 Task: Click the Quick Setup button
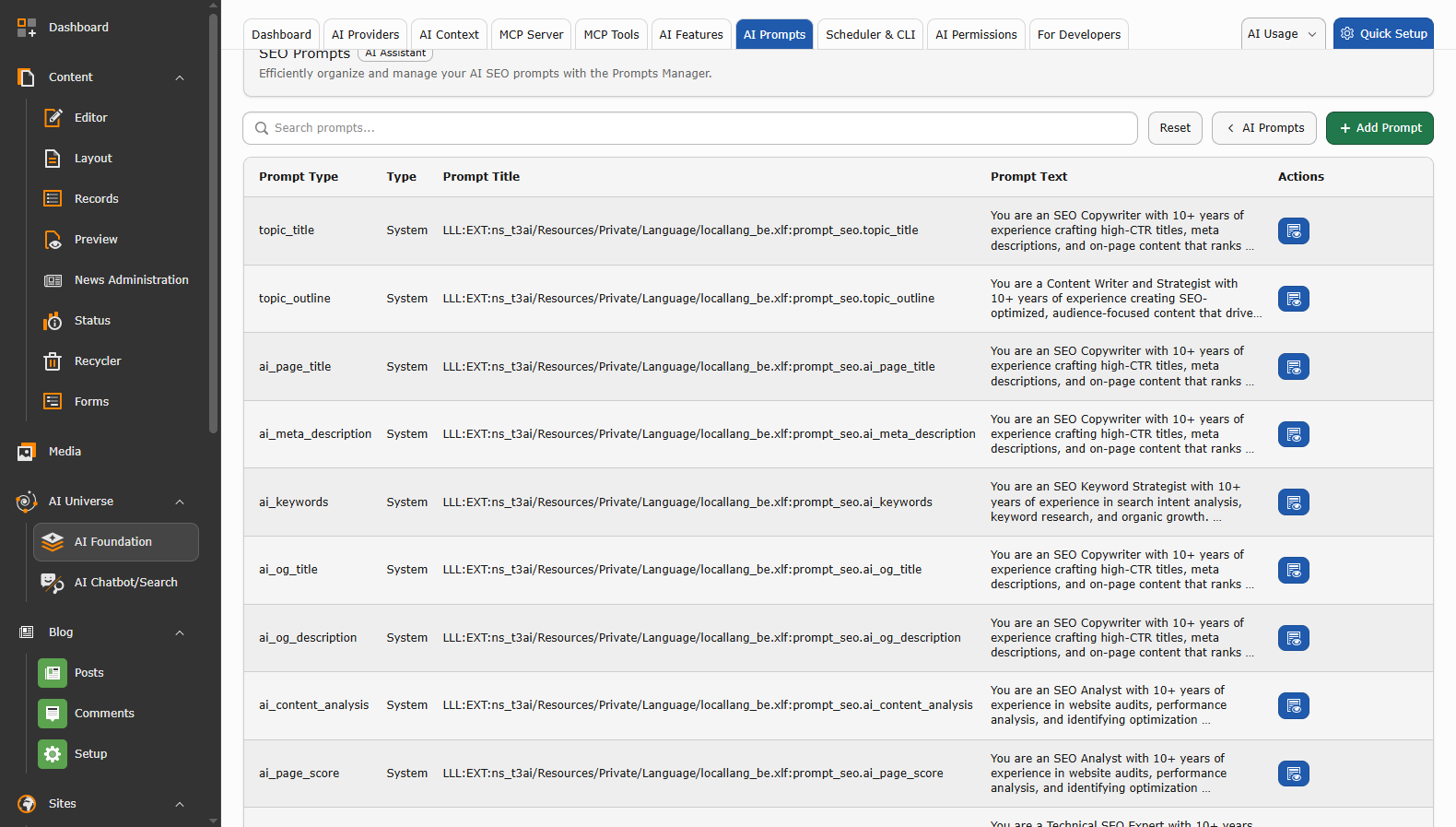1383,34
